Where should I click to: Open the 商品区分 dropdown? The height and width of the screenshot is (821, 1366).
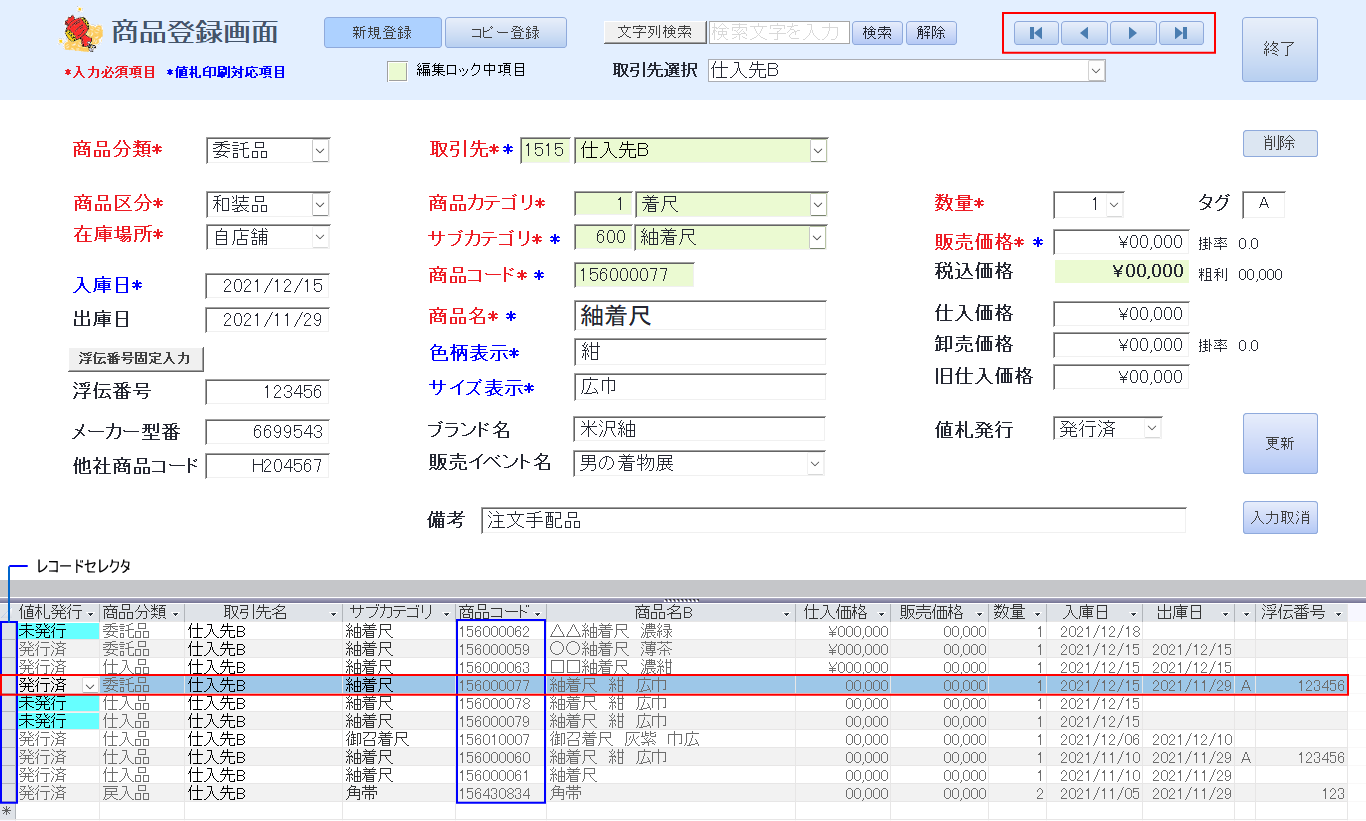click(320, 204)
